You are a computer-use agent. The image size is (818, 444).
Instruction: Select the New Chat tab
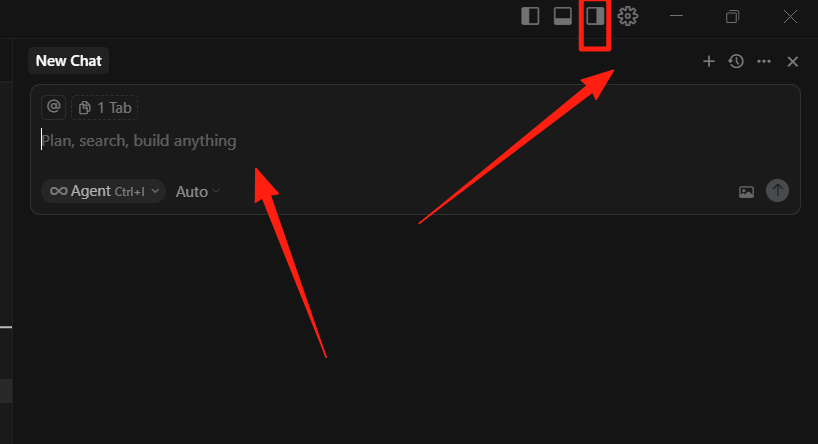pyautogui.click(x=68, y=61)
